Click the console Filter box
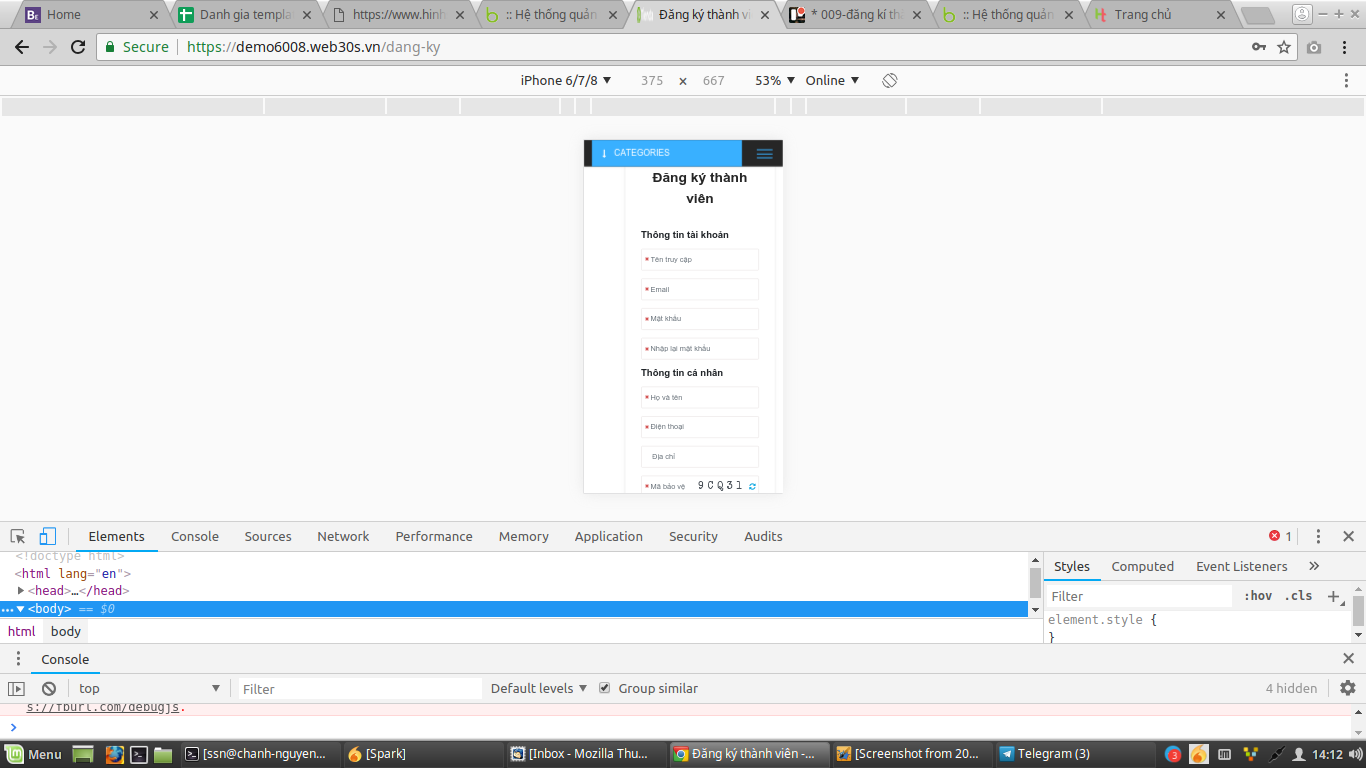The image size is (1366, 768). tap(360, 688)
